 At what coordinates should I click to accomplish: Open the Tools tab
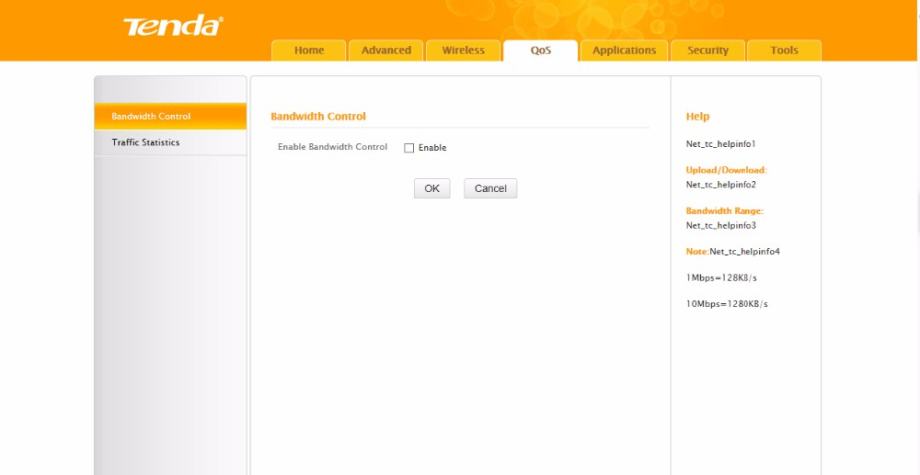coord(784,51)
